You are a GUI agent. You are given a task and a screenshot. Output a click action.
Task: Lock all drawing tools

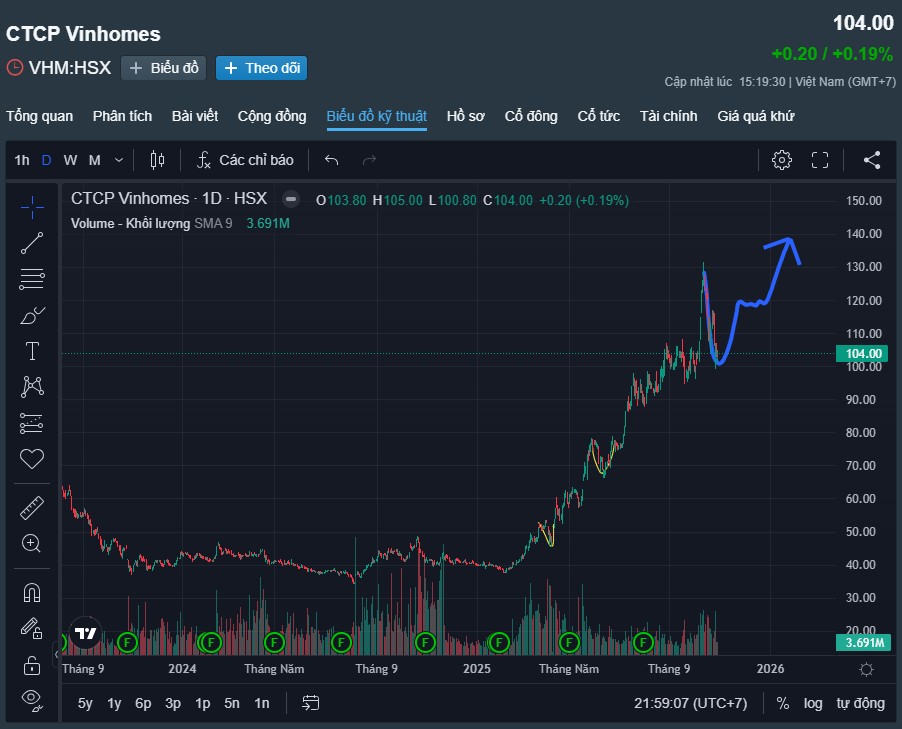pyautogui.click(x=32, y=665)
